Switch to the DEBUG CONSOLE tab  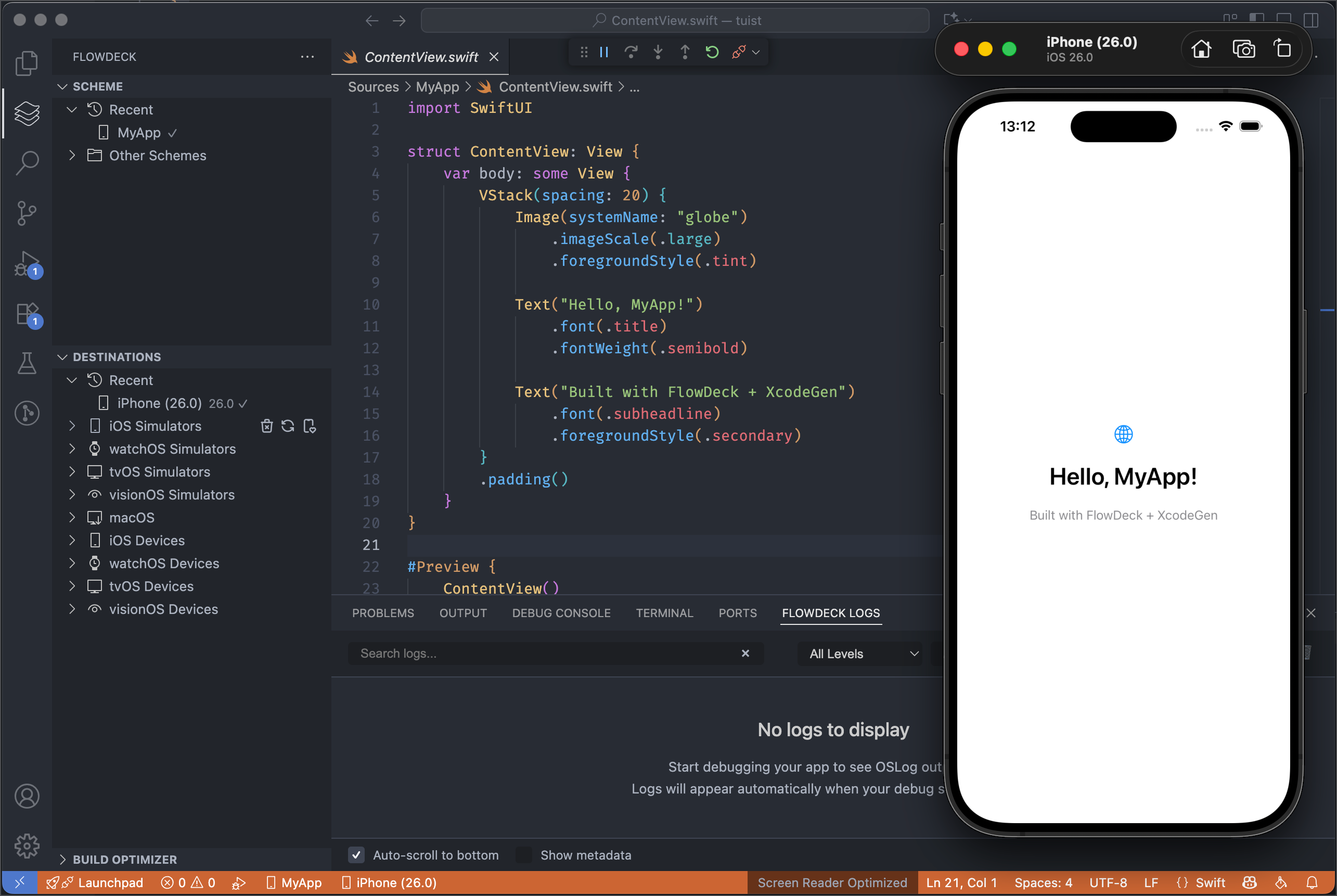pos(561,613)
